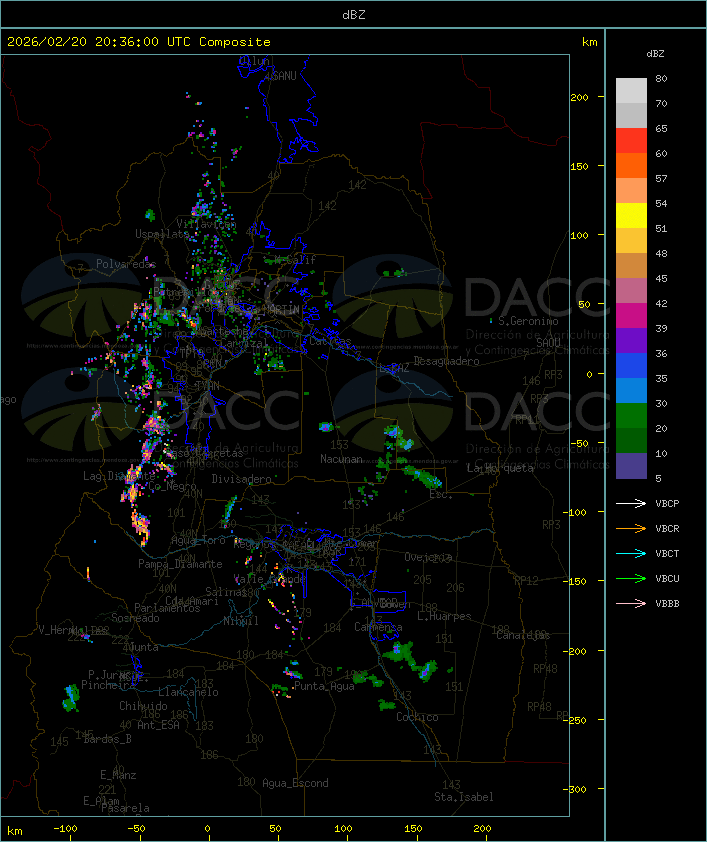The width and height of the screenshot is (707, 842).
Task: Click the white VBCP arrow icon
Action: [631, 503]
